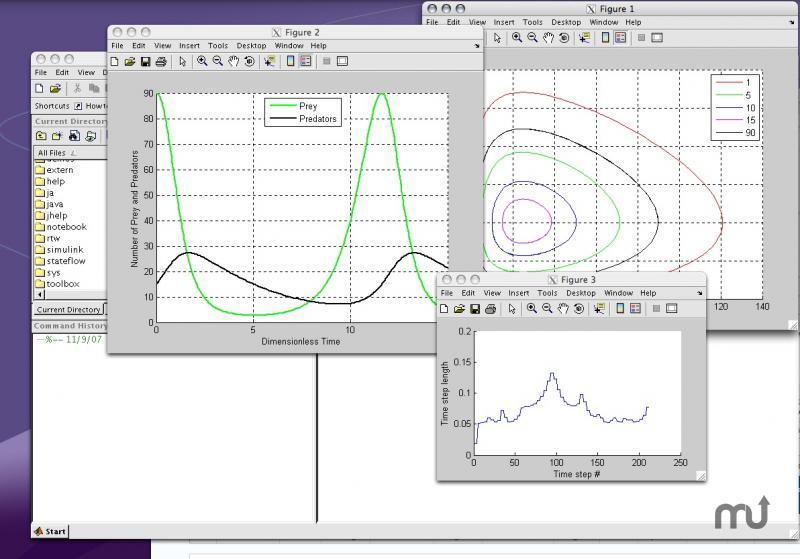
Task: Click New Figure icon in Figure 3
Action: point(445,309)
